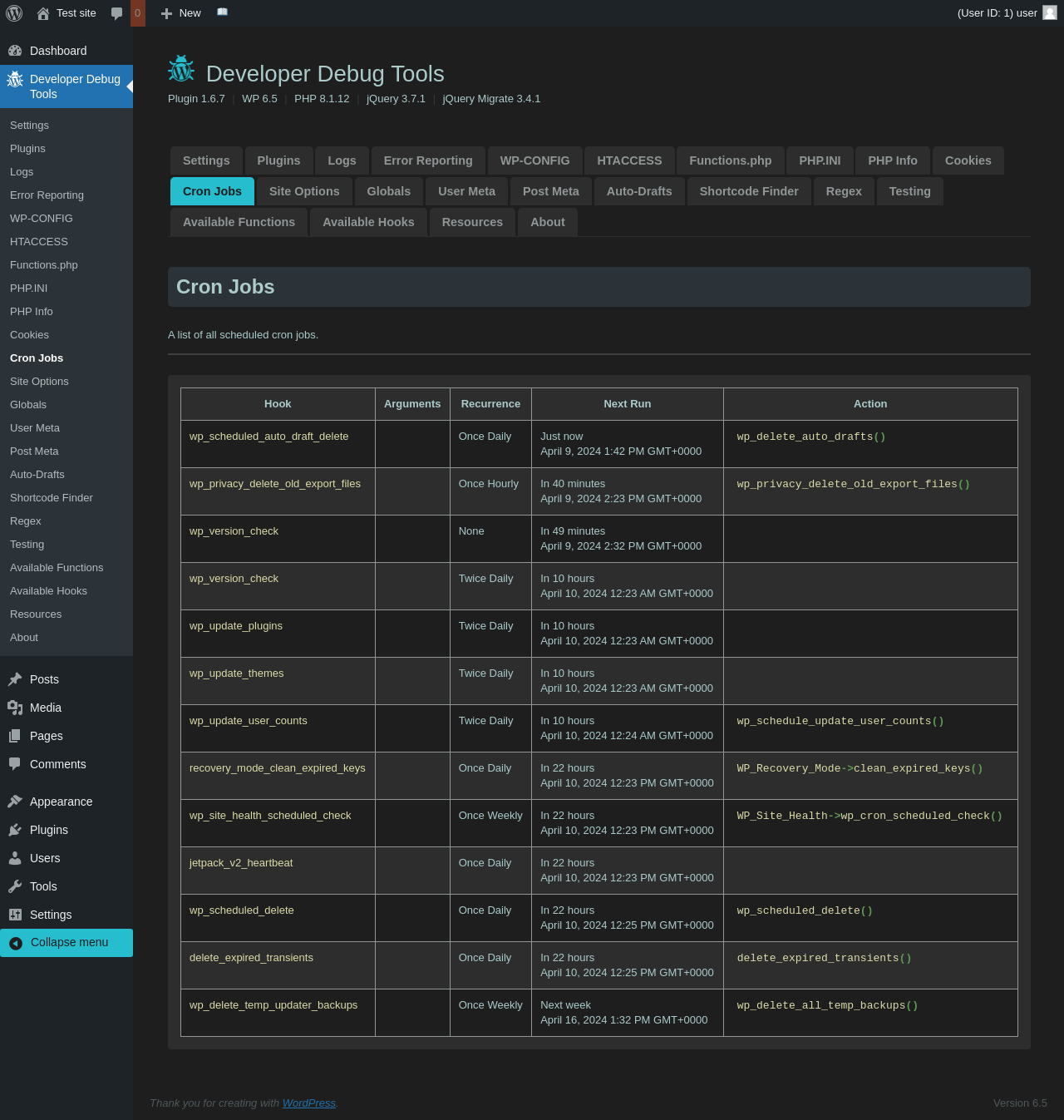
Task: Open Available Hooks in the sidebar submenu
Action: [x=48, y=591]
